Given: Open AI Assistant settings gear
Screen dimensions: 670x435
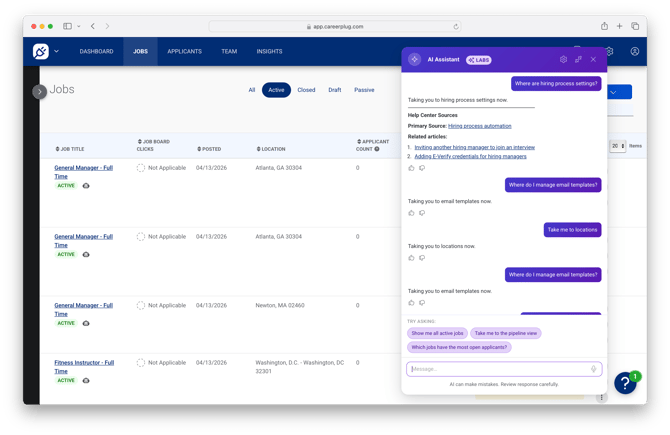Looking at the screenshot, I should point(563,59).
